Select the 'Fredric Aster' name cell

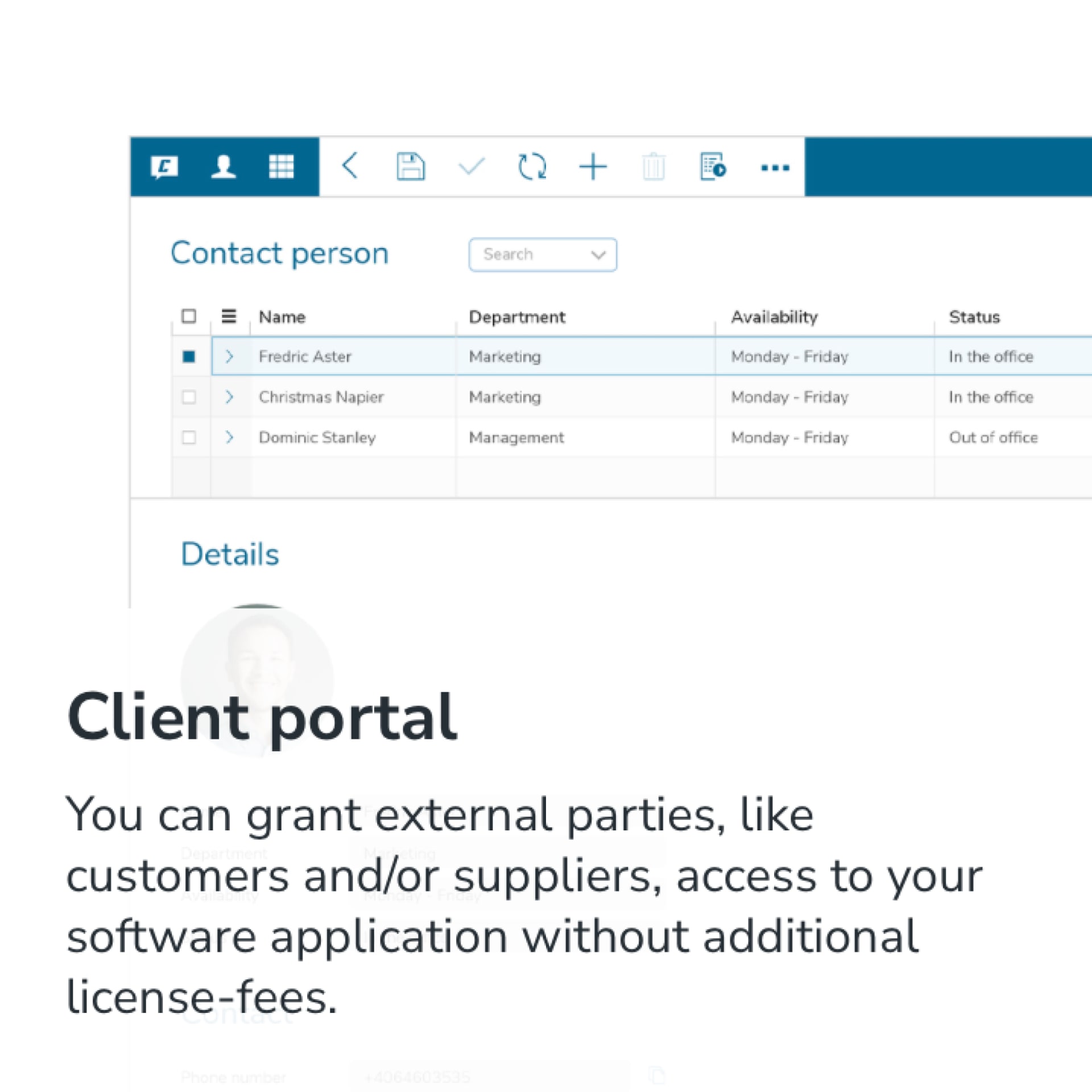pos(305,357)
